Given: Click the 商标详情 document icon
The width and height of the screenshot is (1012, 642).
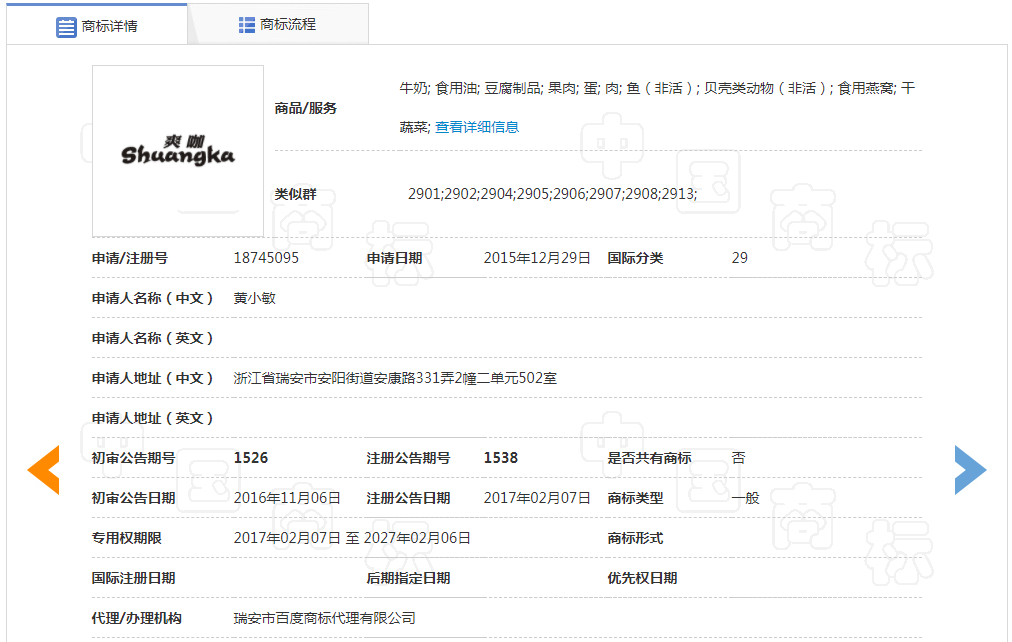Looking at the screenshot, I should pyautogui.click(x=66, y=26).
